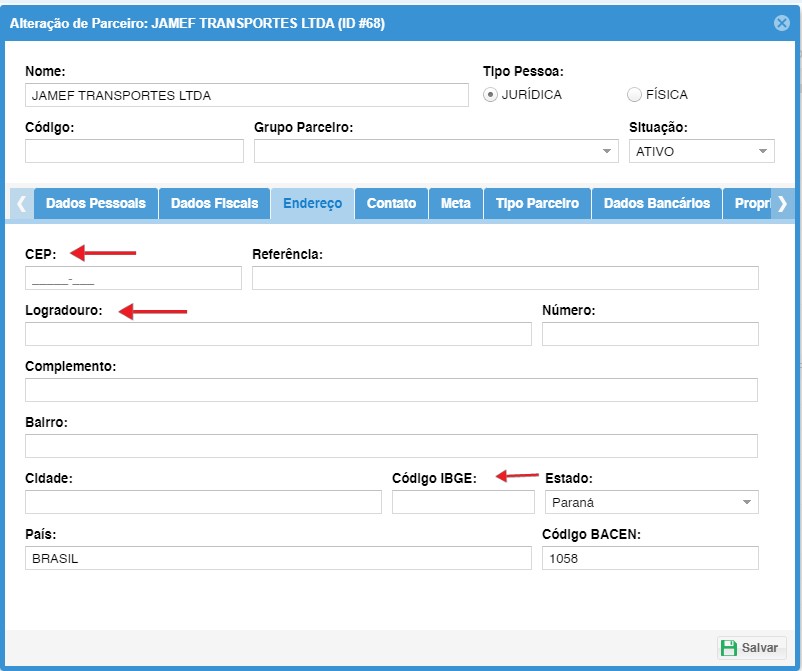802x671 pixels.
Task: Open the Estado dropdown showing Paraná
Action: [650, 502]
